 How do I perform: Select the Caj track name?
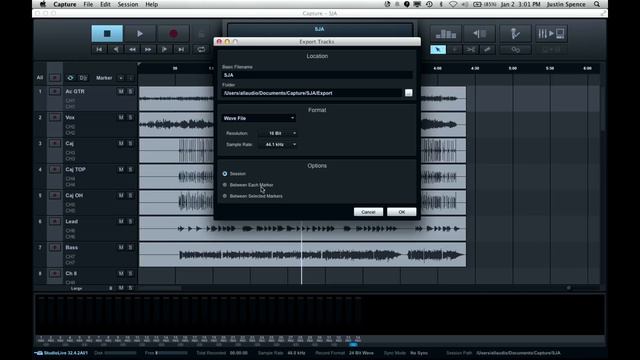(69, 144)
